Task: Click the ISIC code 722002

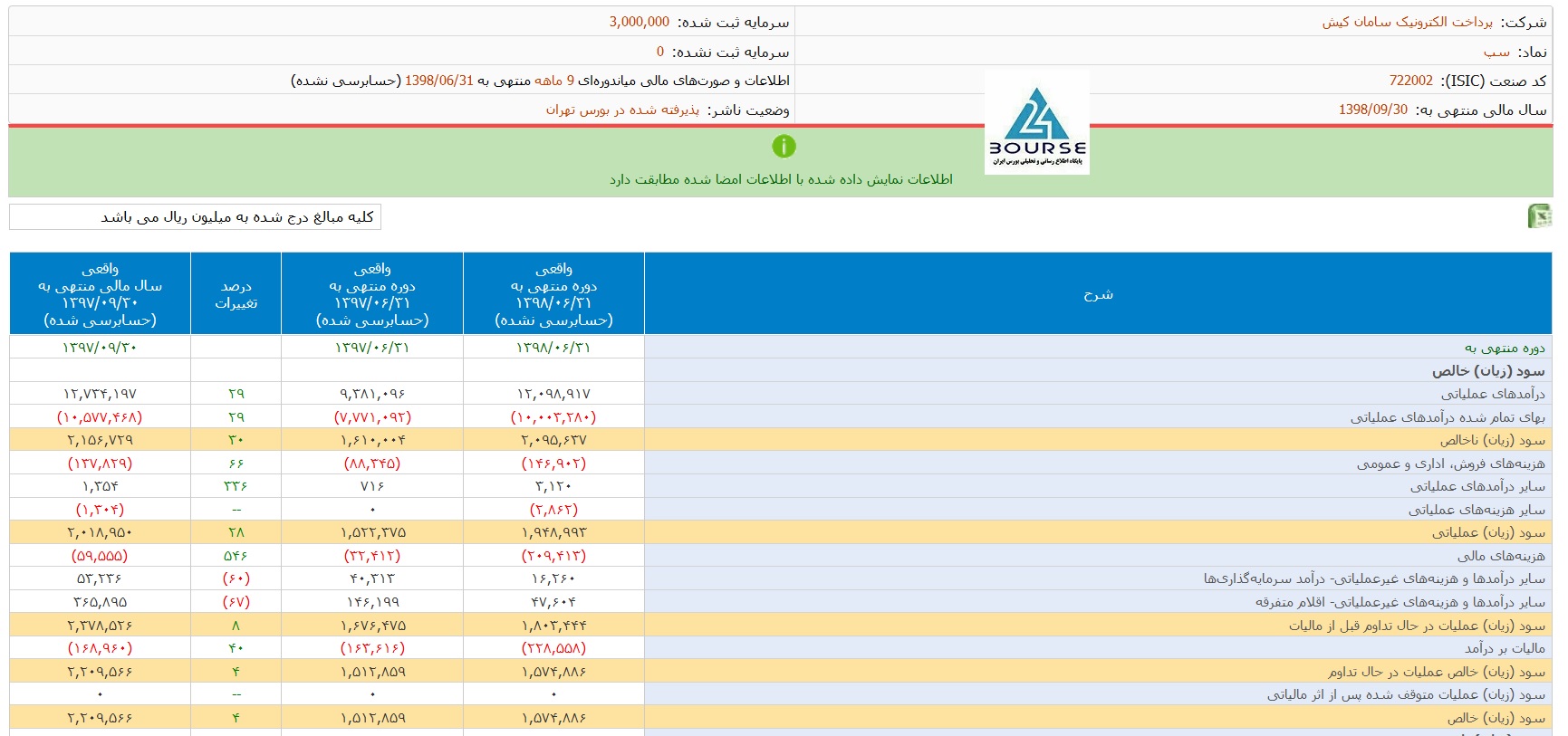Action: coord(1410,81)
